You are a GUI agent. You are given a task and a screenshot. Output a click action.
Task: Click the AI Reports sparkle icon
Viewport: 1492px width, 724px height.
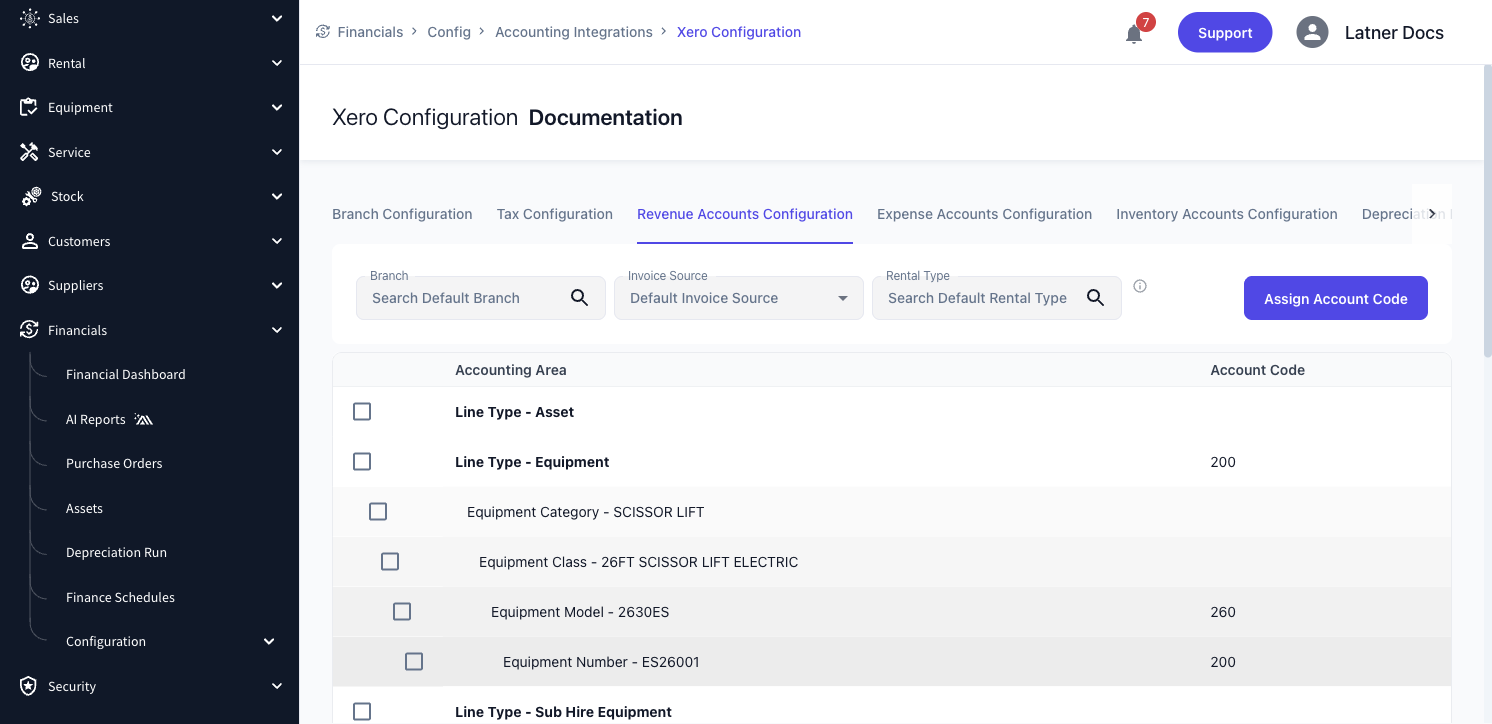click(x=143, y=420)
